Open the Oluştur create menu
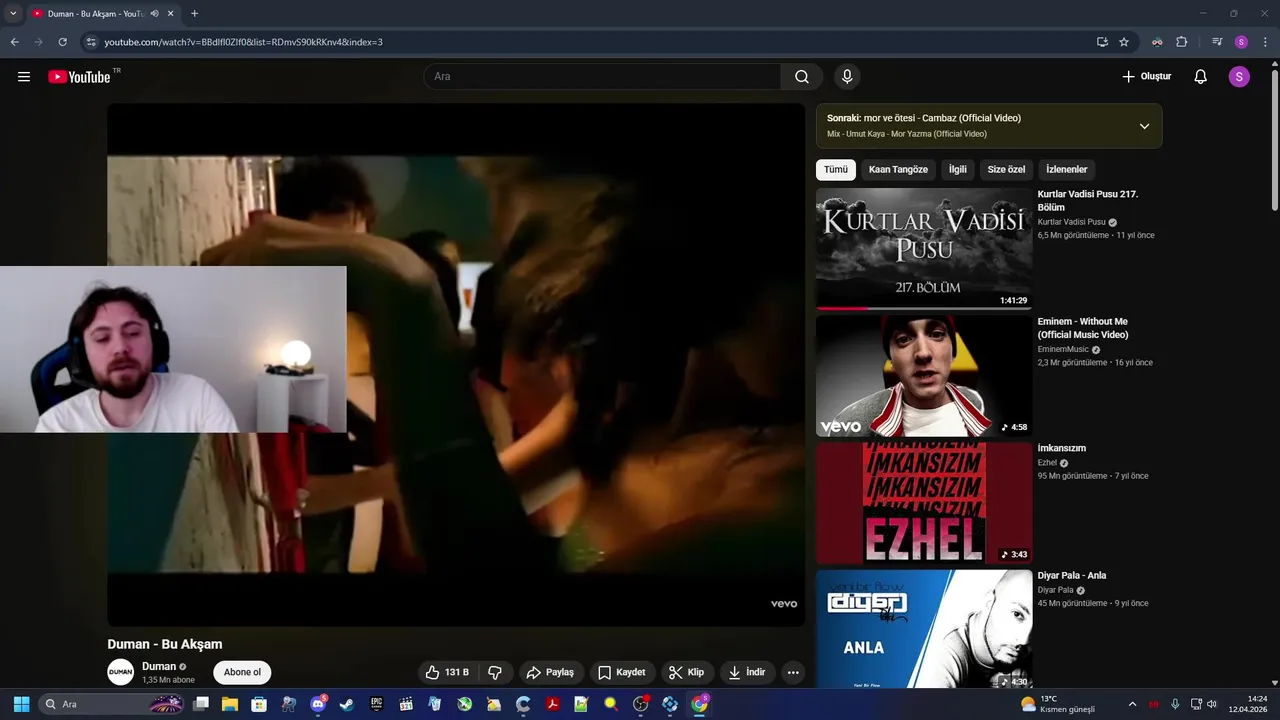 click(x=1146, y=77)
